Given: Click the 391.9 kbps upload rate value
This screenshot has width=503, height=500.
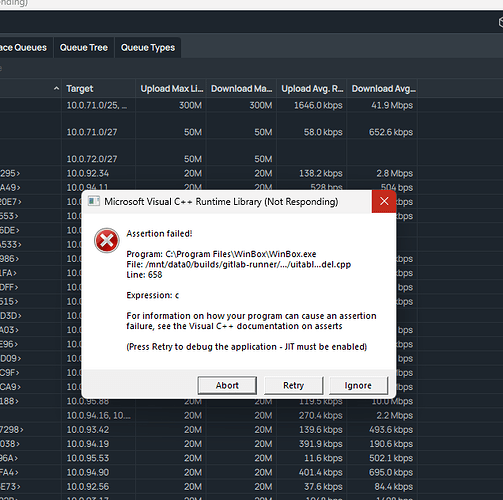Looking at the screenshot, I should click(320, 444).
